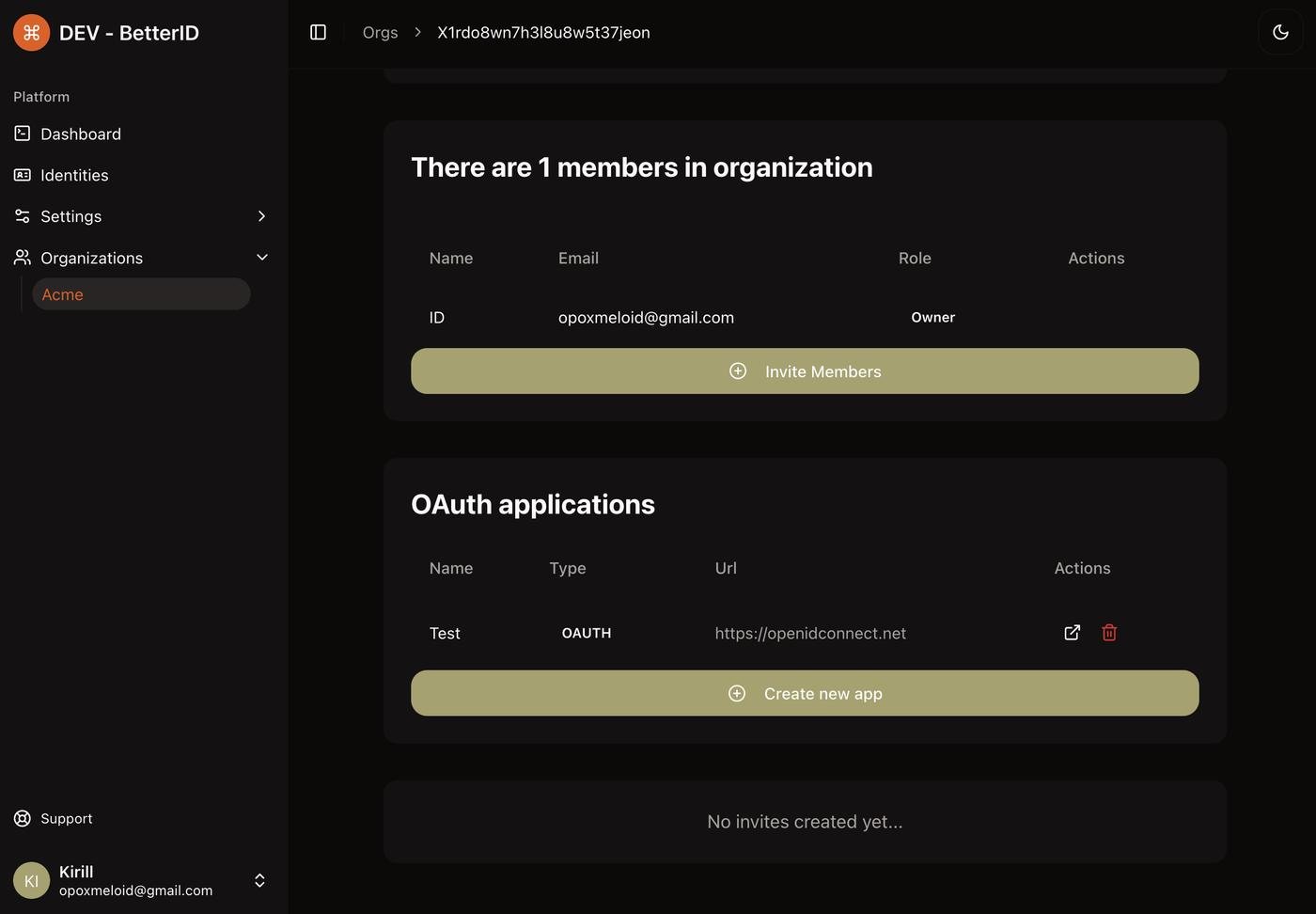Screen dimensions: 1316x914
Task: Click the Dashboard icon in the sidebar
Action: tap(23, 134)
